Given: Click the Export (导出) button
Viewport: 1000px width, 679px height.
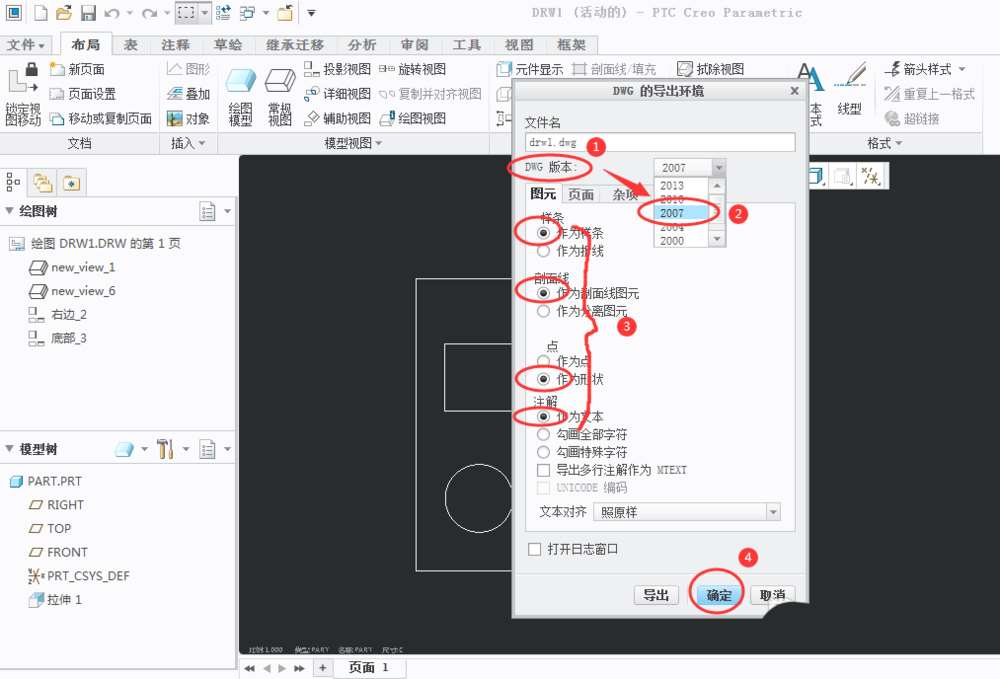Looking at the screenshot, I should pyautogui.click(x=656, y=595).
